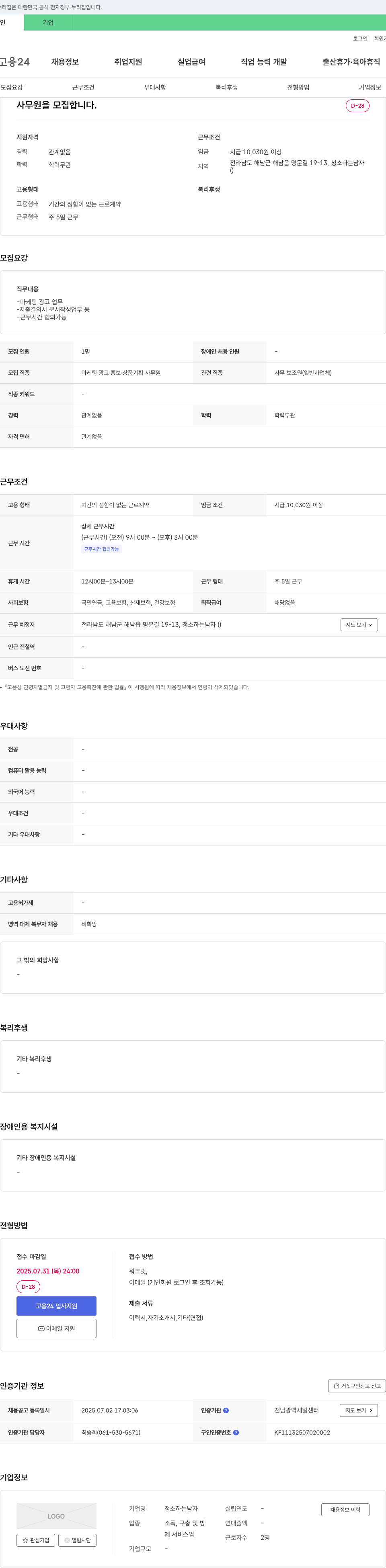Select the deadline text 2025.07.31 (목) 24:00

pos(48,1271)
